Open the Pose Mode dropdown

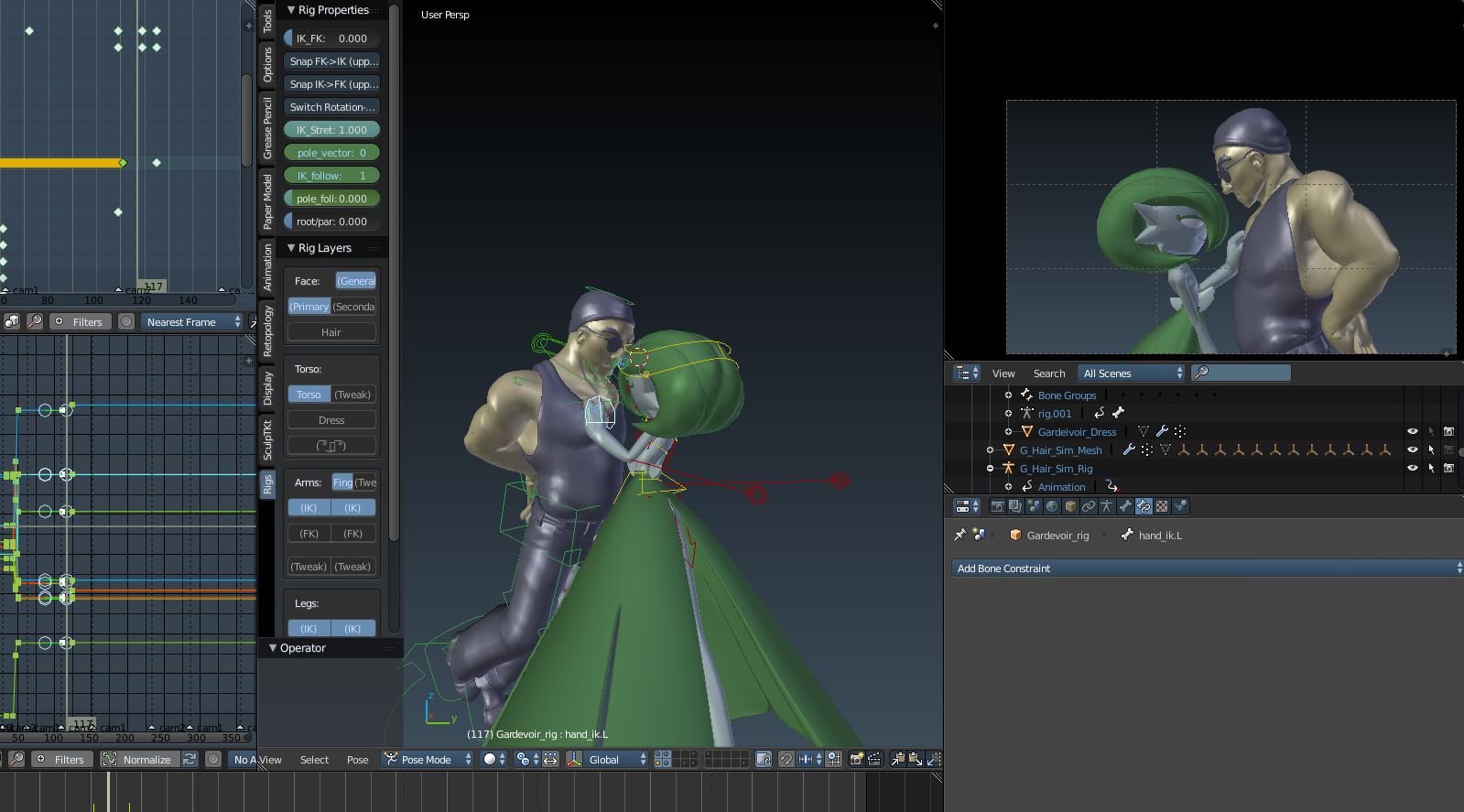427,759
